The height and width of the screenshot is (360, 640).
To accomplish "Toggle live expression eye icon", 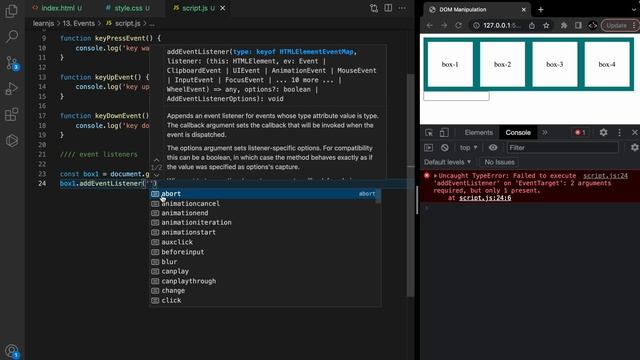I will click(x=493, y=148).
